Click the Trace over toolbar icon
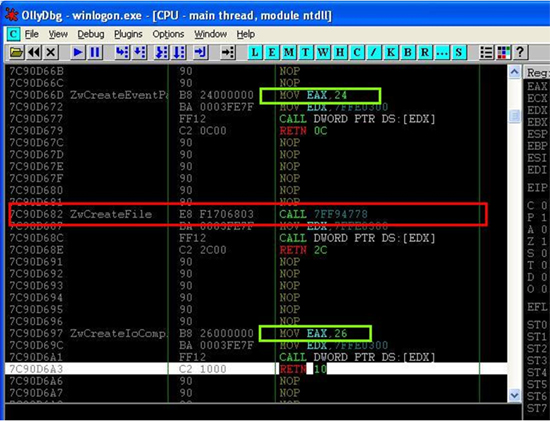Viewport: 550px width, 421px height. (179, 53)
